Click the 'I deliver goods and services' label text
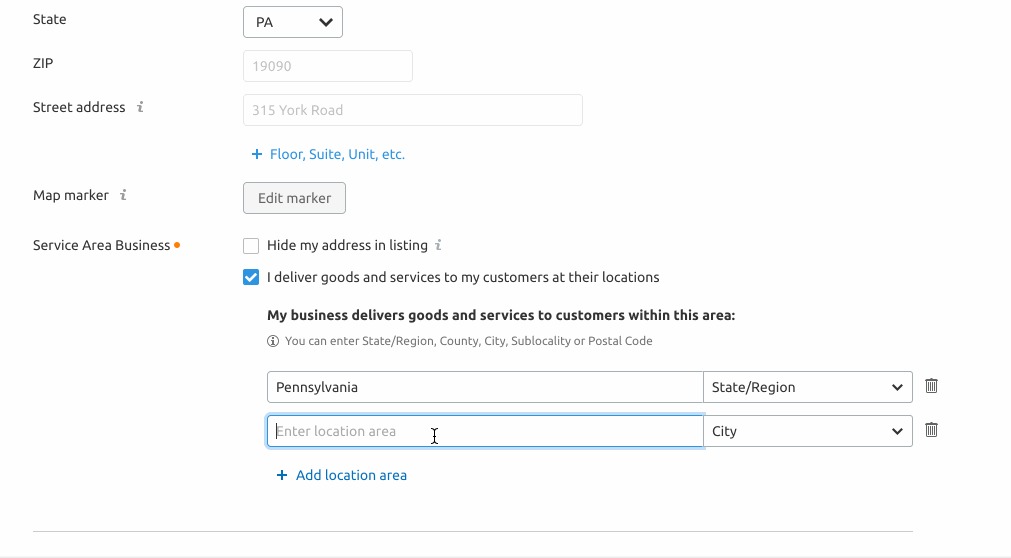 pos(463,277)
